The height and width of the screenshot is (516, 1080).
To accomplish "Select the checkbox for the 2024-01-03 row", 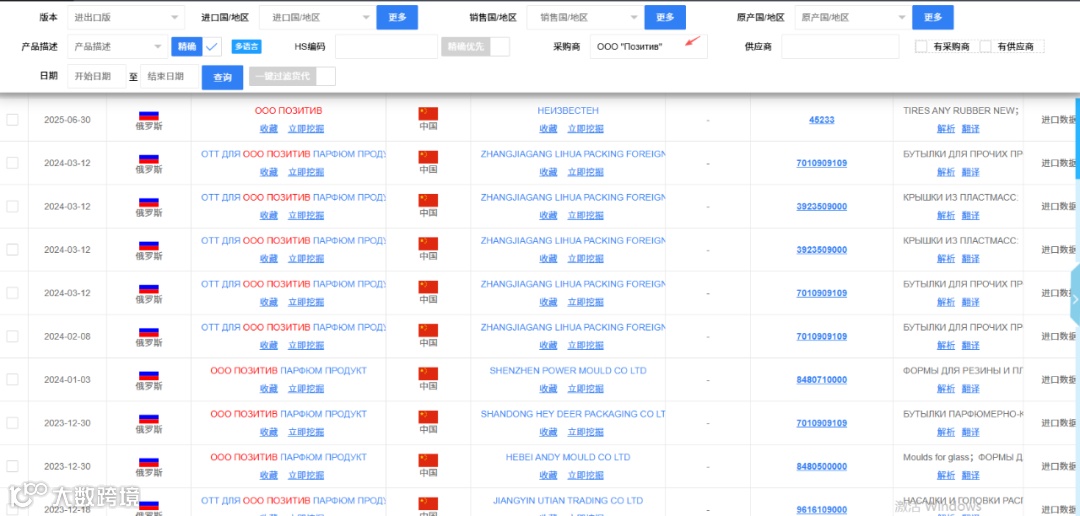I will pyautogui.click(x=12, y=380).
